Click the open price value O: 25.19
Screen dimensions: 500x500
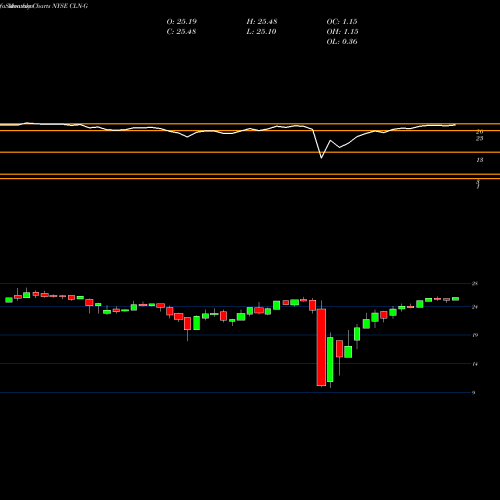(x=182, y=22)
